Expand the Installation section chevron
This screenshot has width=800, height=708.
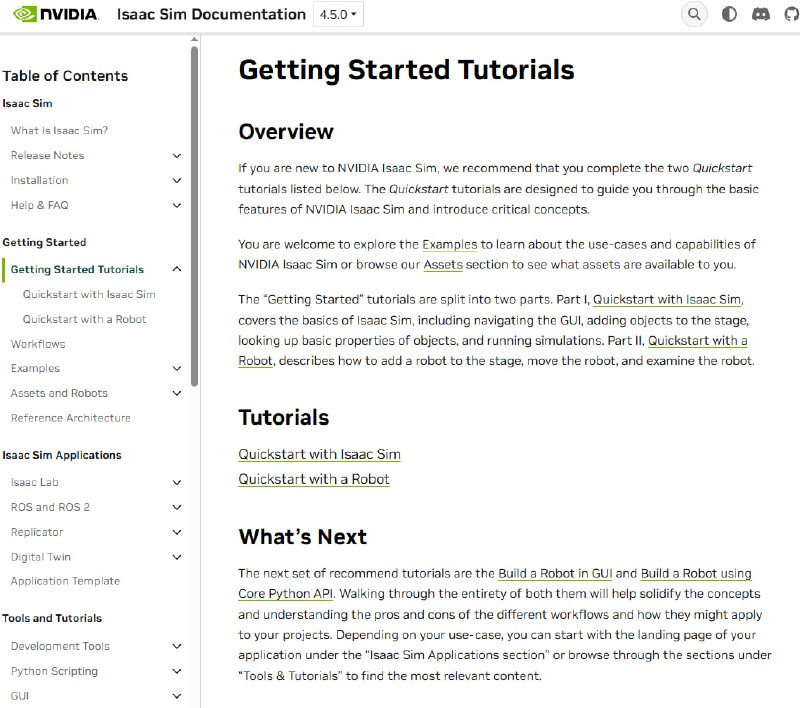(177, 181)
